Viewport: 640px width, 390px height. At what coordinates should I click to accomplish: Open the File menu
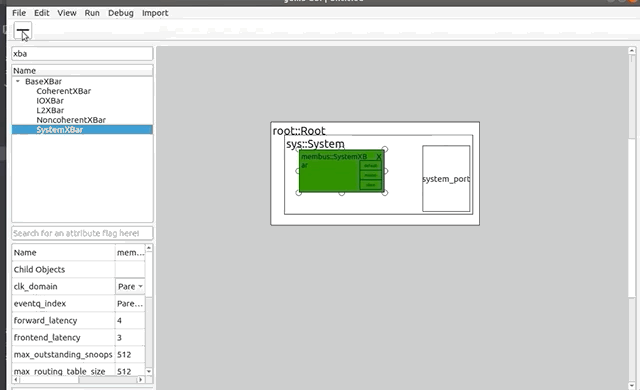point(19,13)
